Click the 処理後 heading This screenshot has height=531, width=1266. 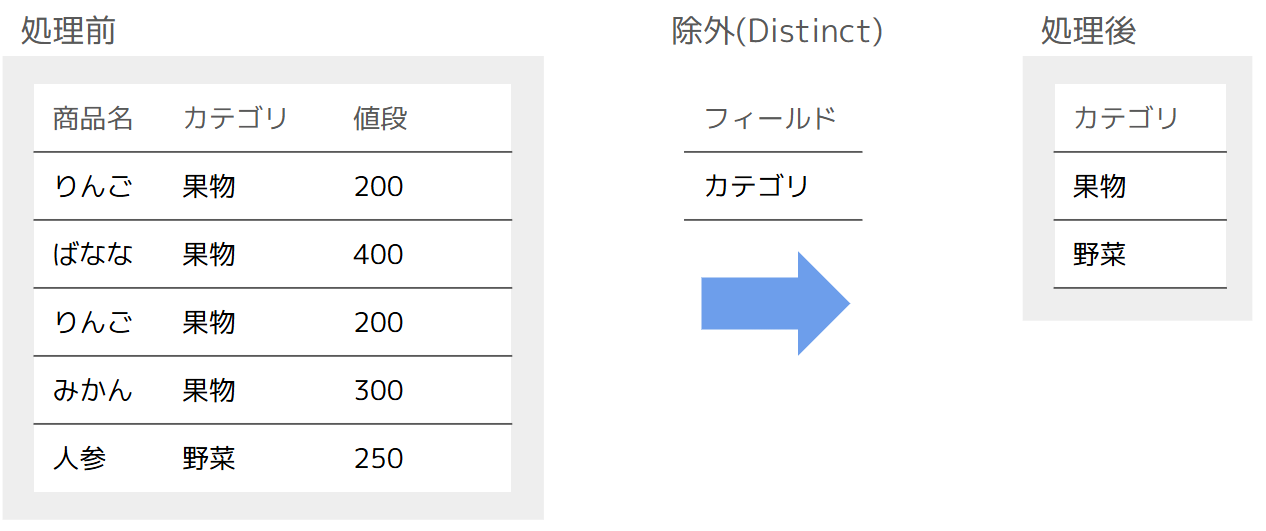click(1088, 31)
